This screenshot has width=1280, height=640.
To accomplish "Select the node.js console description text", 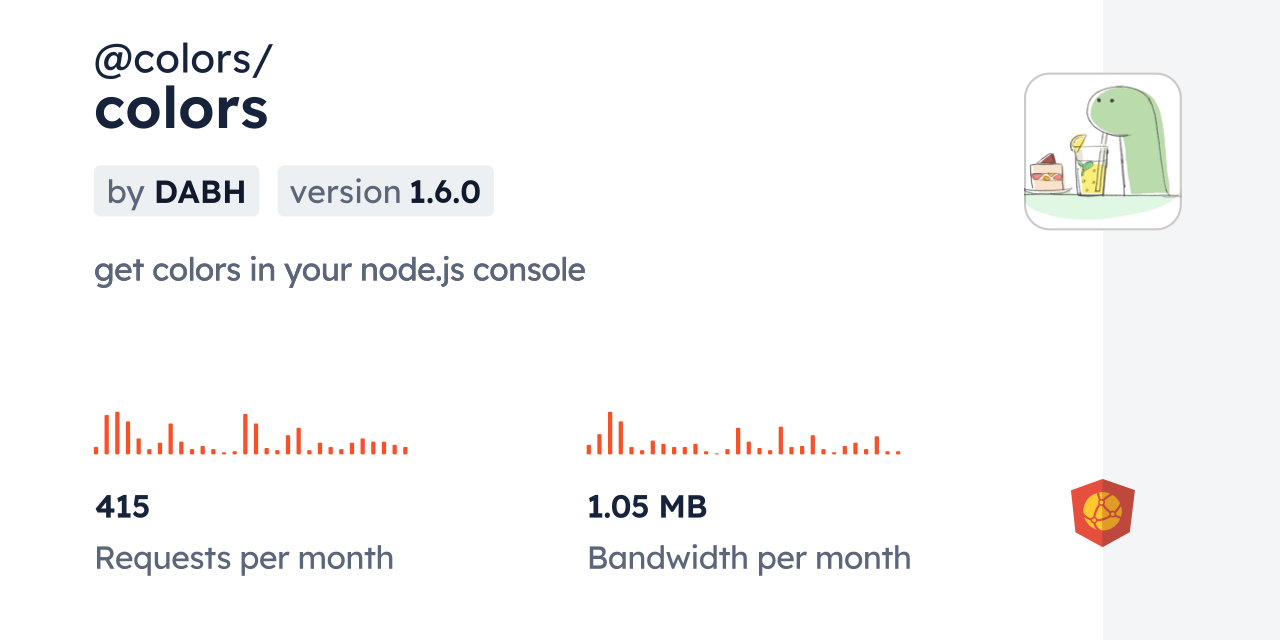I will 339,270.
